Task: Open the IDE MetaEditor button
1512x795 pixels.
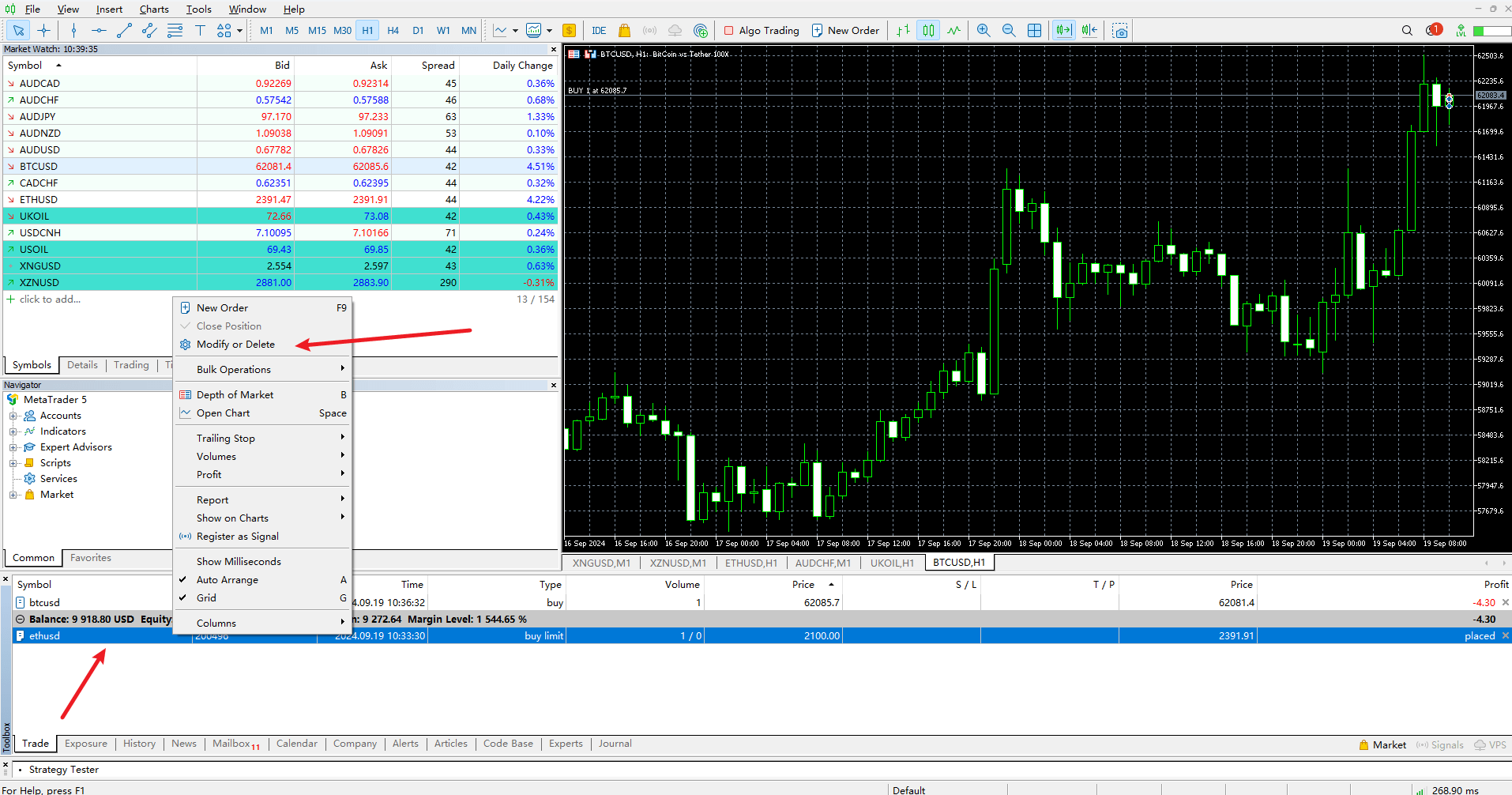Action: click(x=599, y=31)
